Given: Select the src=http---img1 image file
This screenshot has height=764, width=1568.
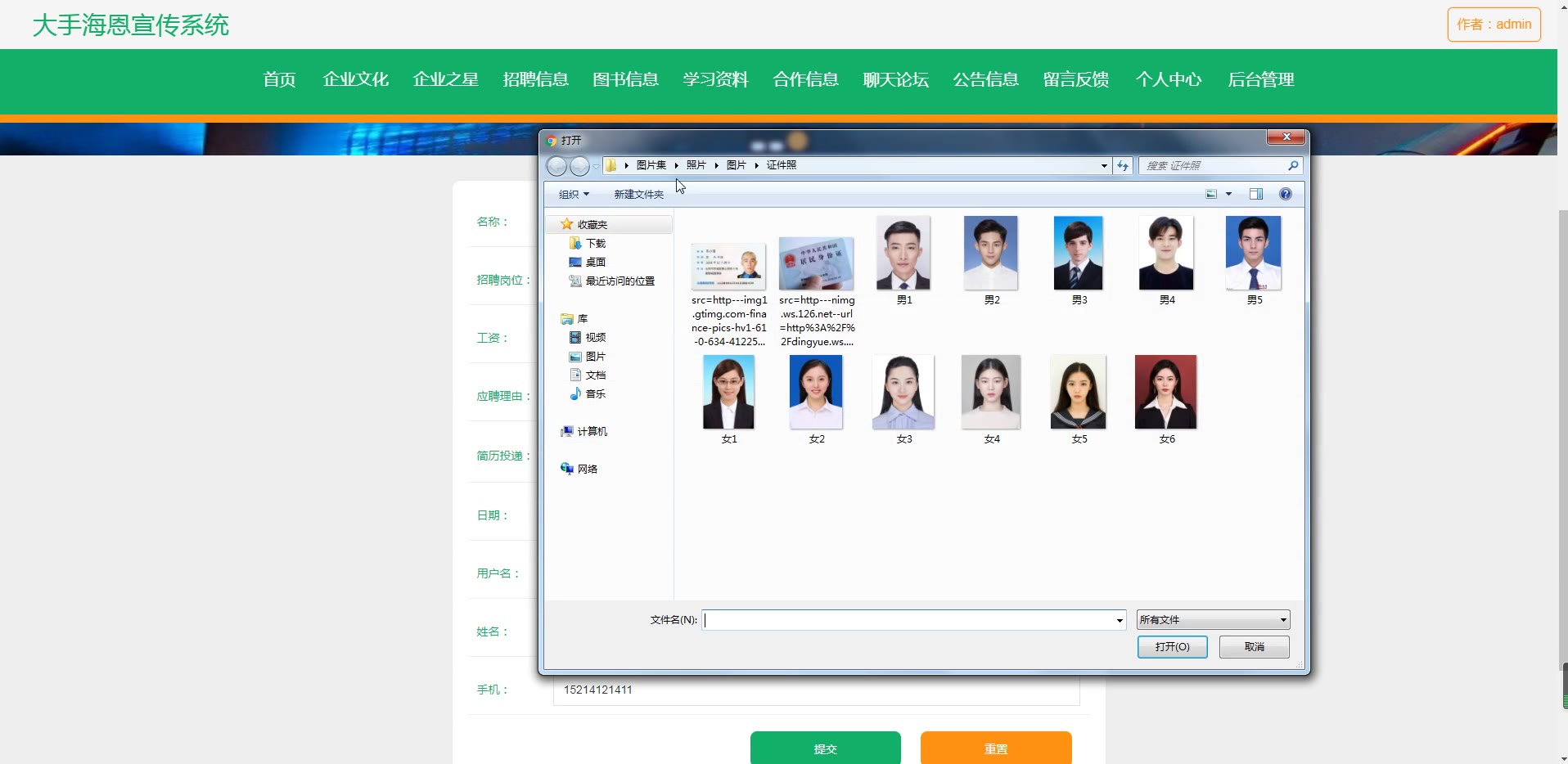Looking at the screenshot, I should [x=728, y=267].
